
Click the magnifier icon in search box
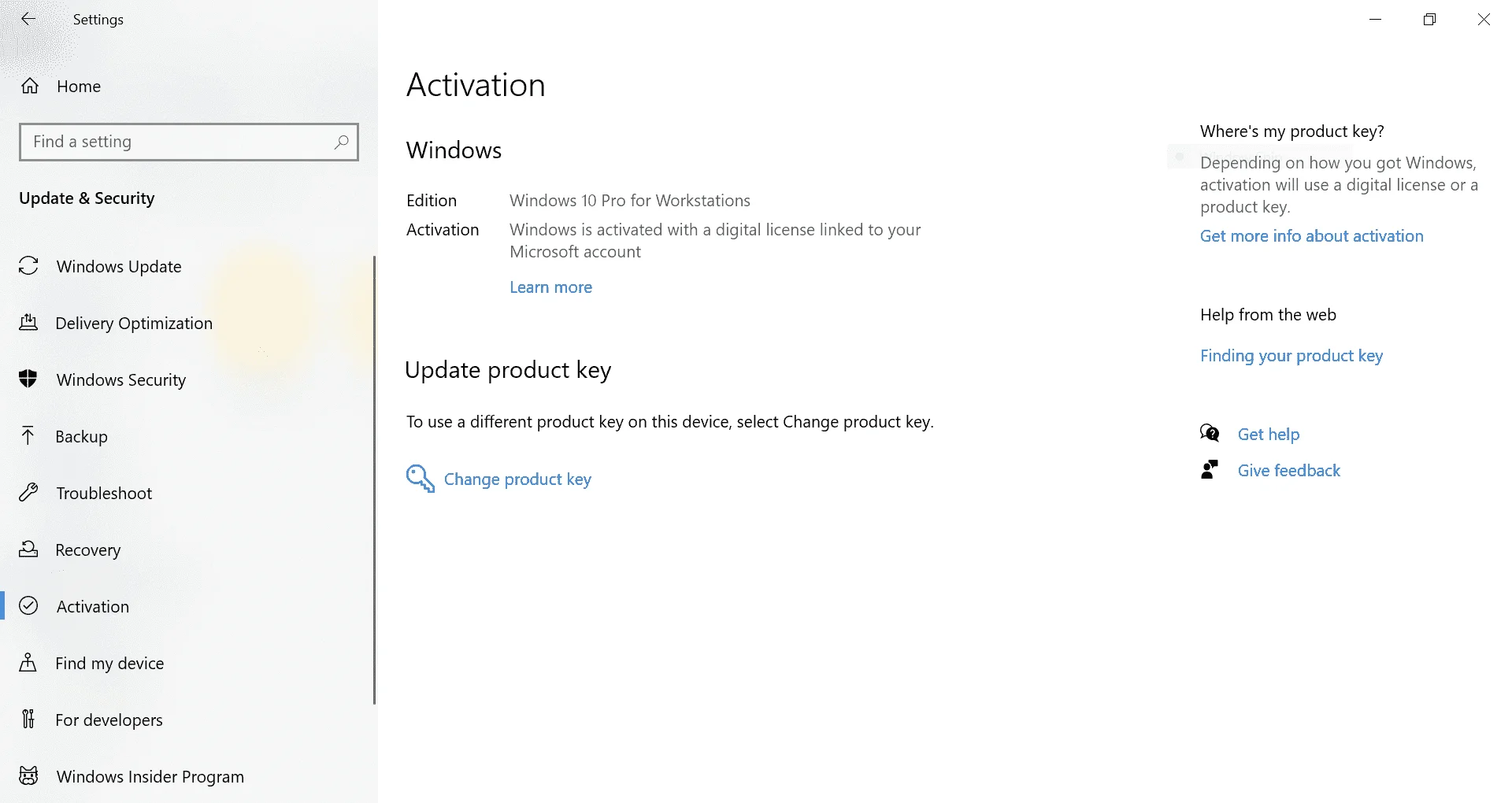click(x=341, y=142)
